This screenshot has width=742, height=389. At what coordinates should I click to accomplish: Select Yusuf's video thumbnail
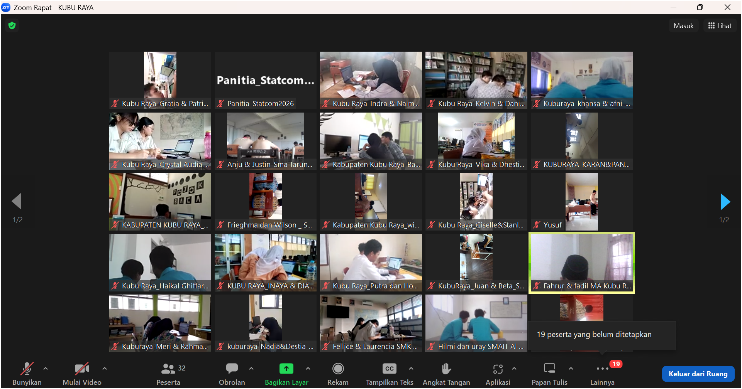click(582, 202)
